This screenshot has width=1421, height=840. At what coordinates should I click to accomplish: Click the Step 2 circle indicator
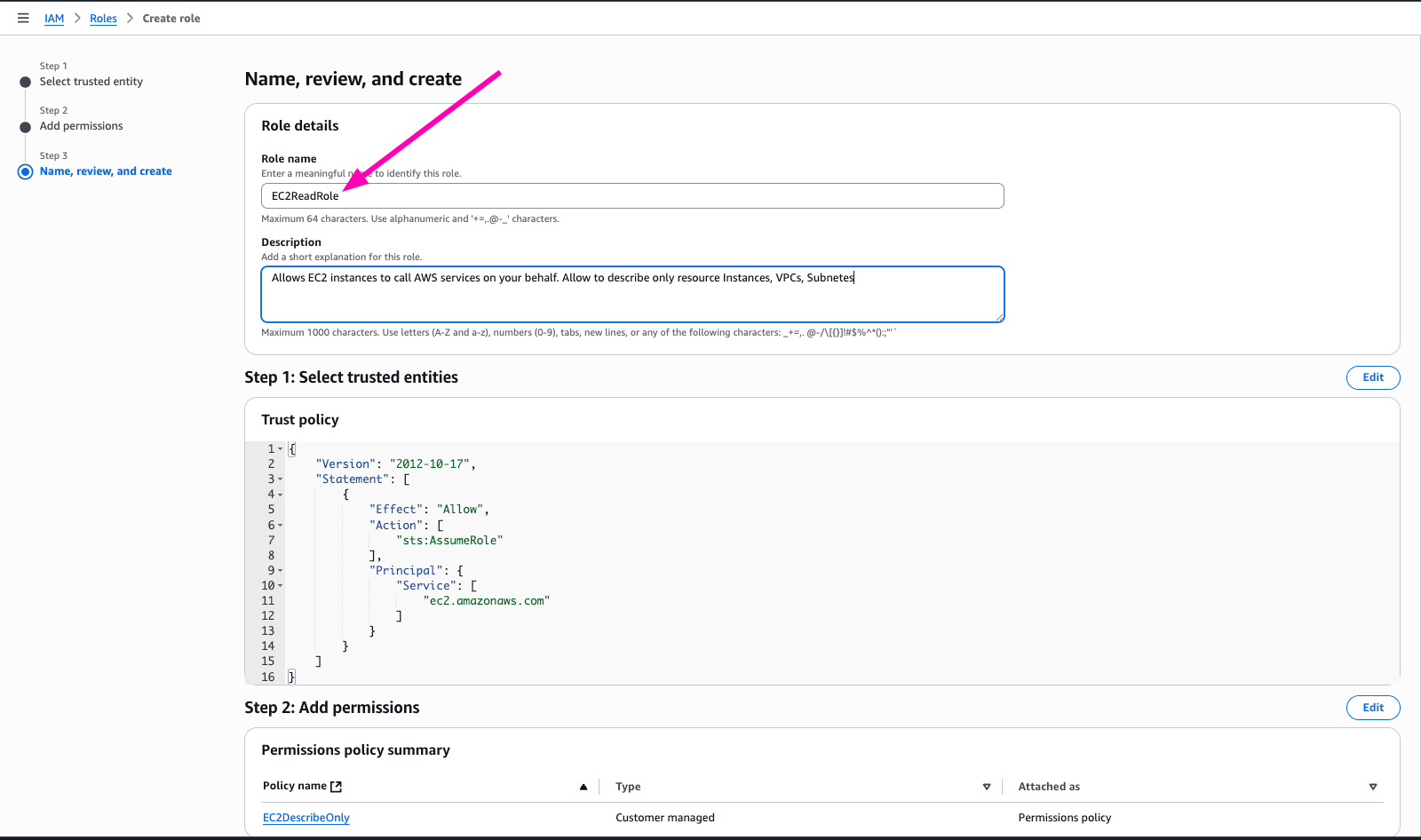click(x=26, y=127)
